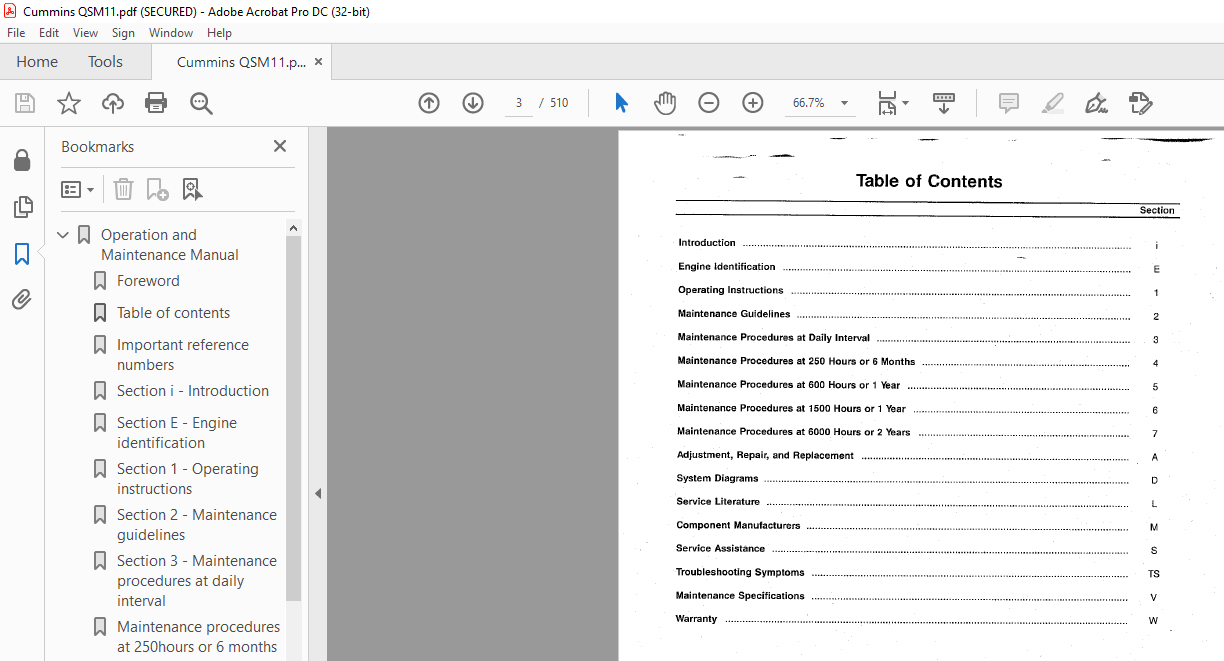
Task: Activate the Hand pan tool
Action: (x=665, y=103)
